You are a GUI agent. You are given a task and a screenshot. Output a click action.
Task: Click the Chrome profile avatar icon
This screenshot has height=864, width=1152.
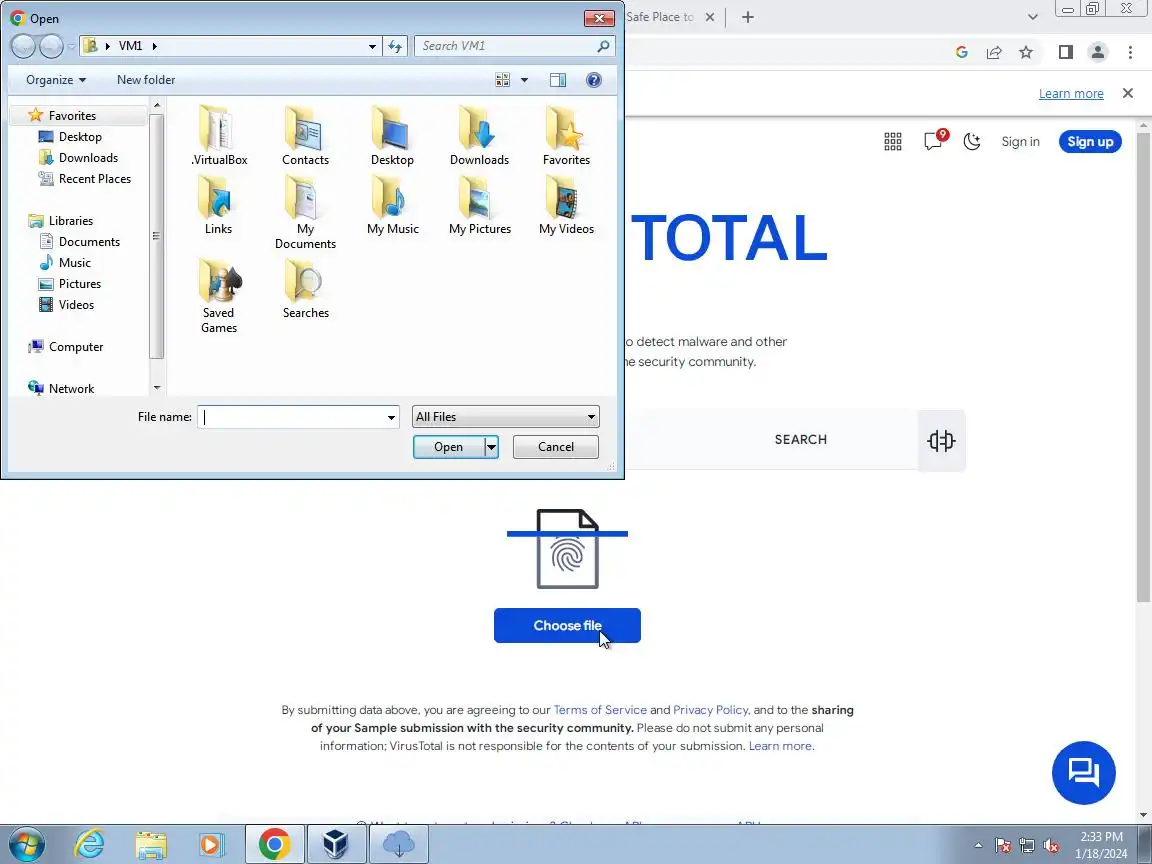(x=1098, y=52)
